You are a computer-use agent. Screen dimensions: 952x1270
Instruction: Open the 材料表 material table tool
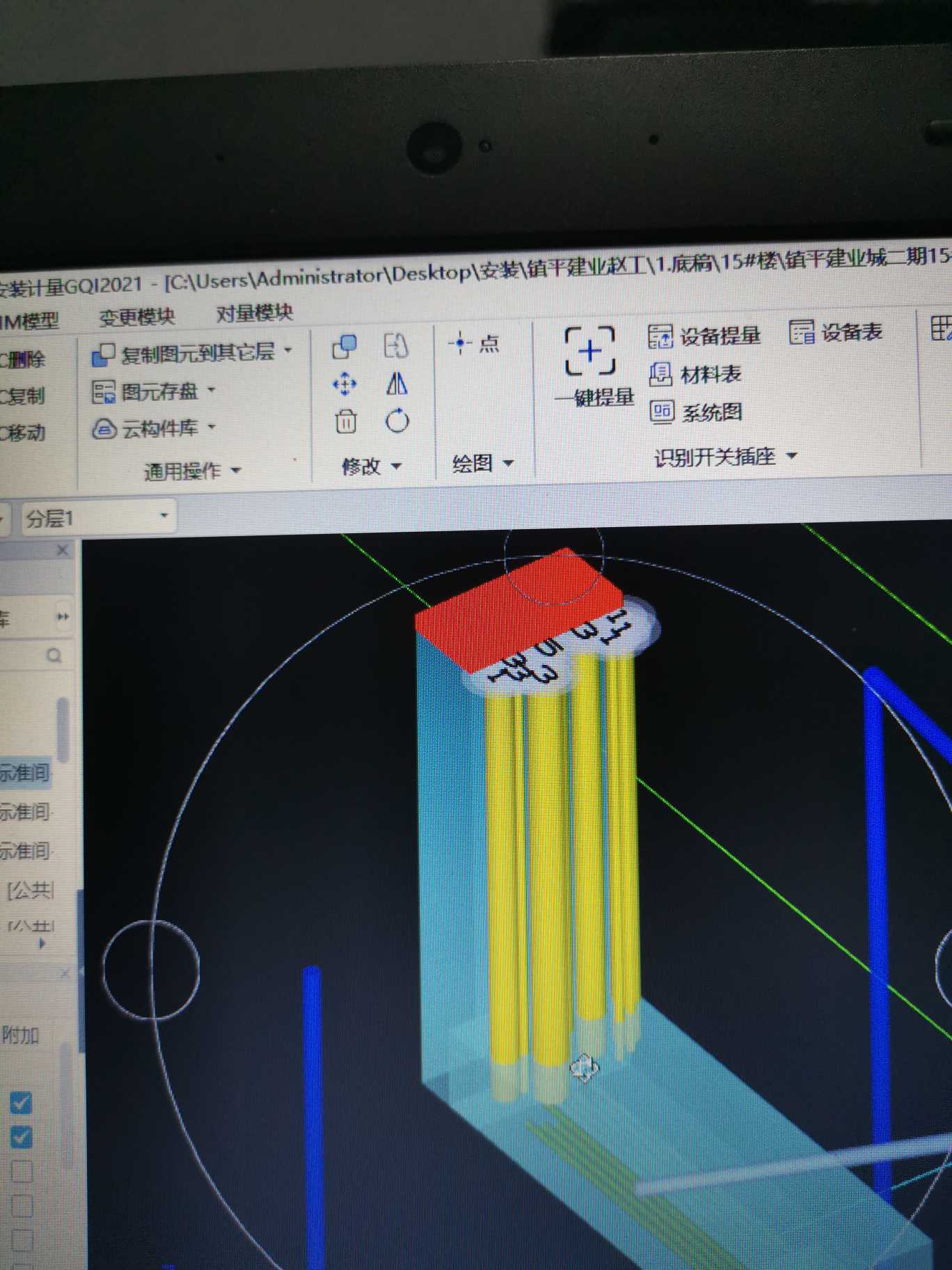pyautogui.click(x=695, y=375)
